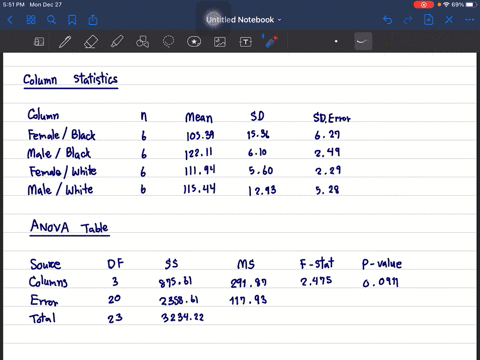Tap the 'F-stat' column header
Viewport: 480px width, 360px height.
(x=317, y=263)
